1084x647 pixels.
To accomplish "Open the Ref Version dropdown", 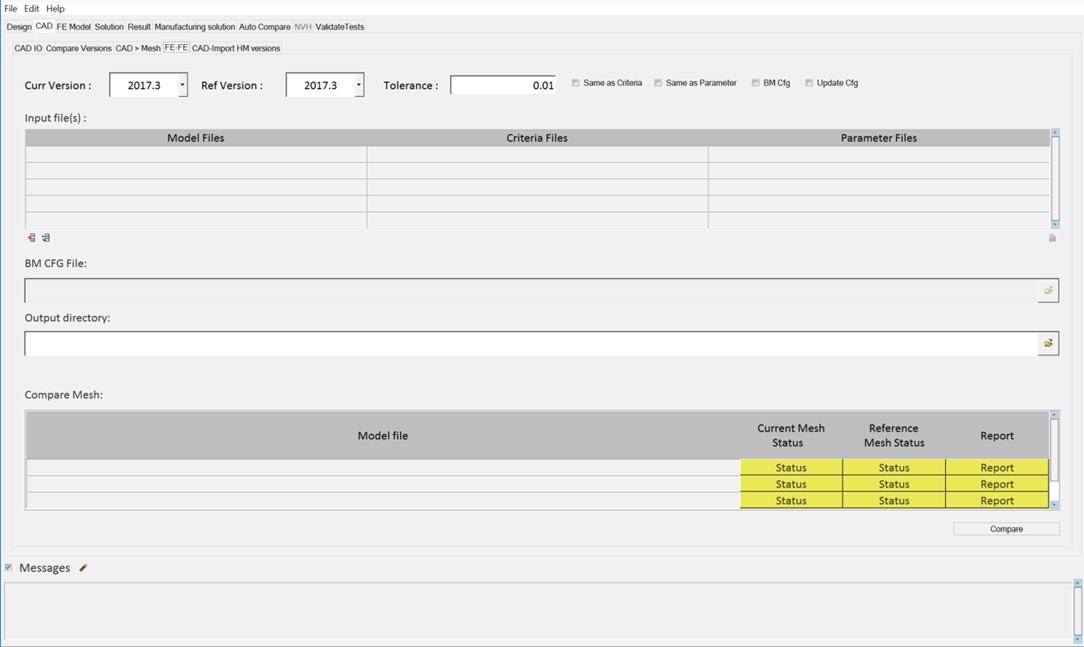I will pyautogui.click(x=358, y=86).
